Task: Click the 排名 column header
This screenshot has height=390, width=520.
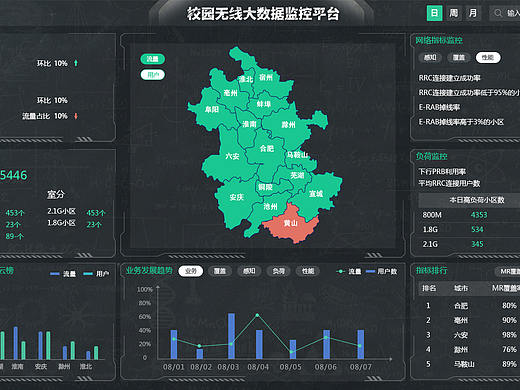Action: pos(429,288)
